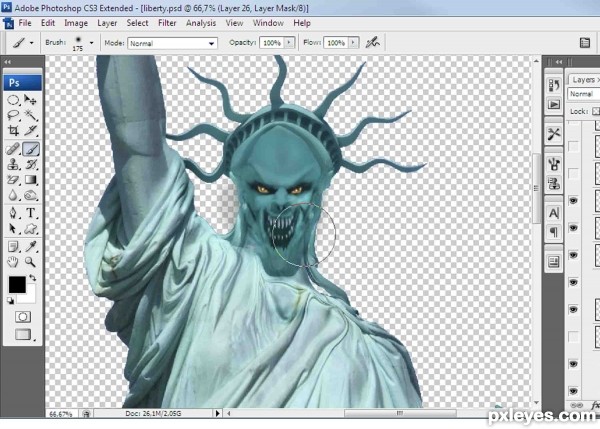Open the Paragraph panel icon

pos(553,232)
